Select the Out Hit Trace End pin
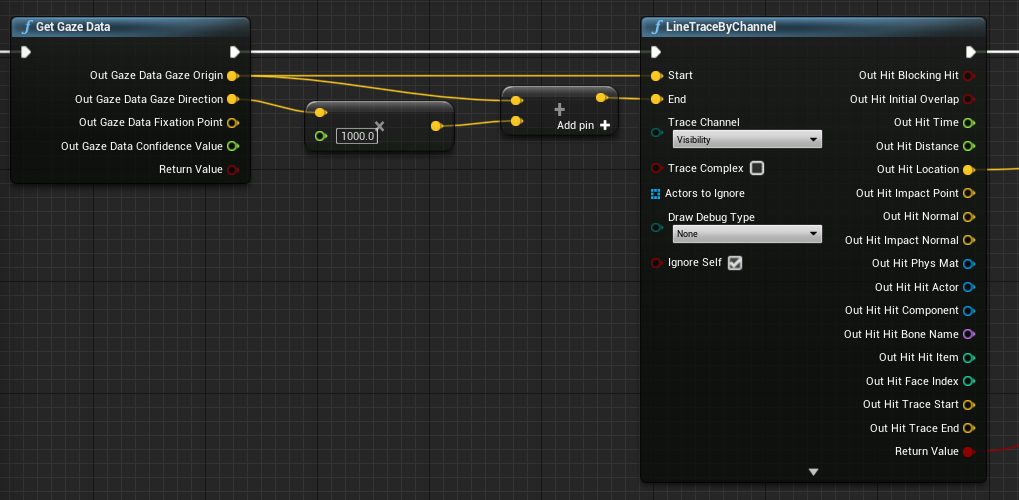This screenshot has height=500, width=1019. pos(968,428)
